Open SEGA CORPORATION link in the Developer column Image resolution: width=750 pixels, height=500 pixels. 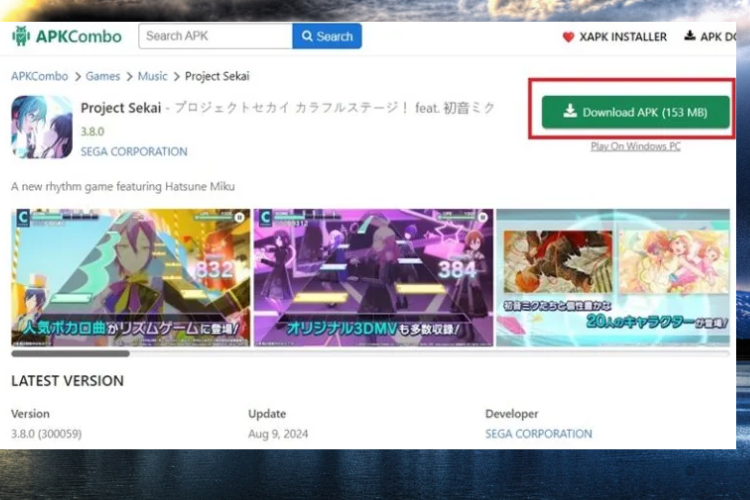point(539,434)
